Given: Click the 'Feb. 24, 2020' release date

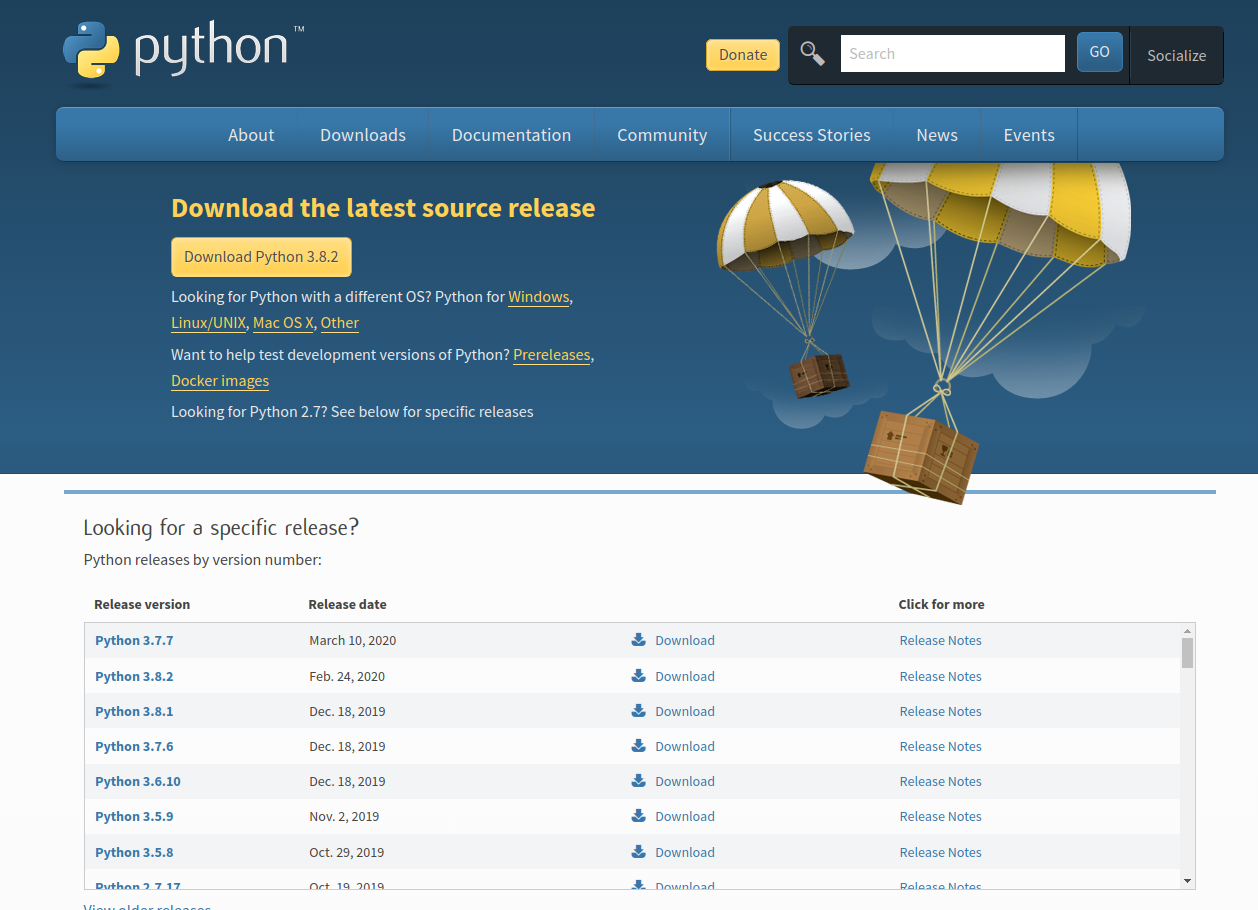Looking at the screenshot, I should point(347,676).
